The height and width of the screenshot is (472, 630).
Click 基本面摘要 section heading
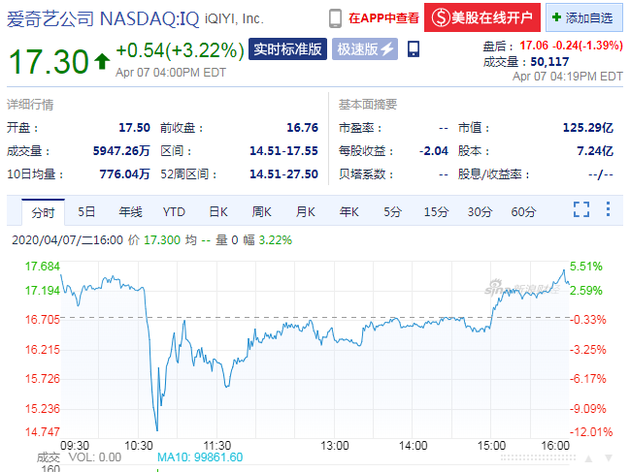pyautogui.click(x=368, y=105)
